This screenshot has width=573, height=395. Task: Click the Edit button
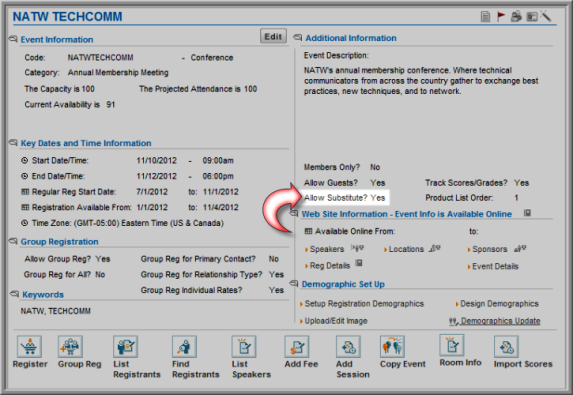273,36
